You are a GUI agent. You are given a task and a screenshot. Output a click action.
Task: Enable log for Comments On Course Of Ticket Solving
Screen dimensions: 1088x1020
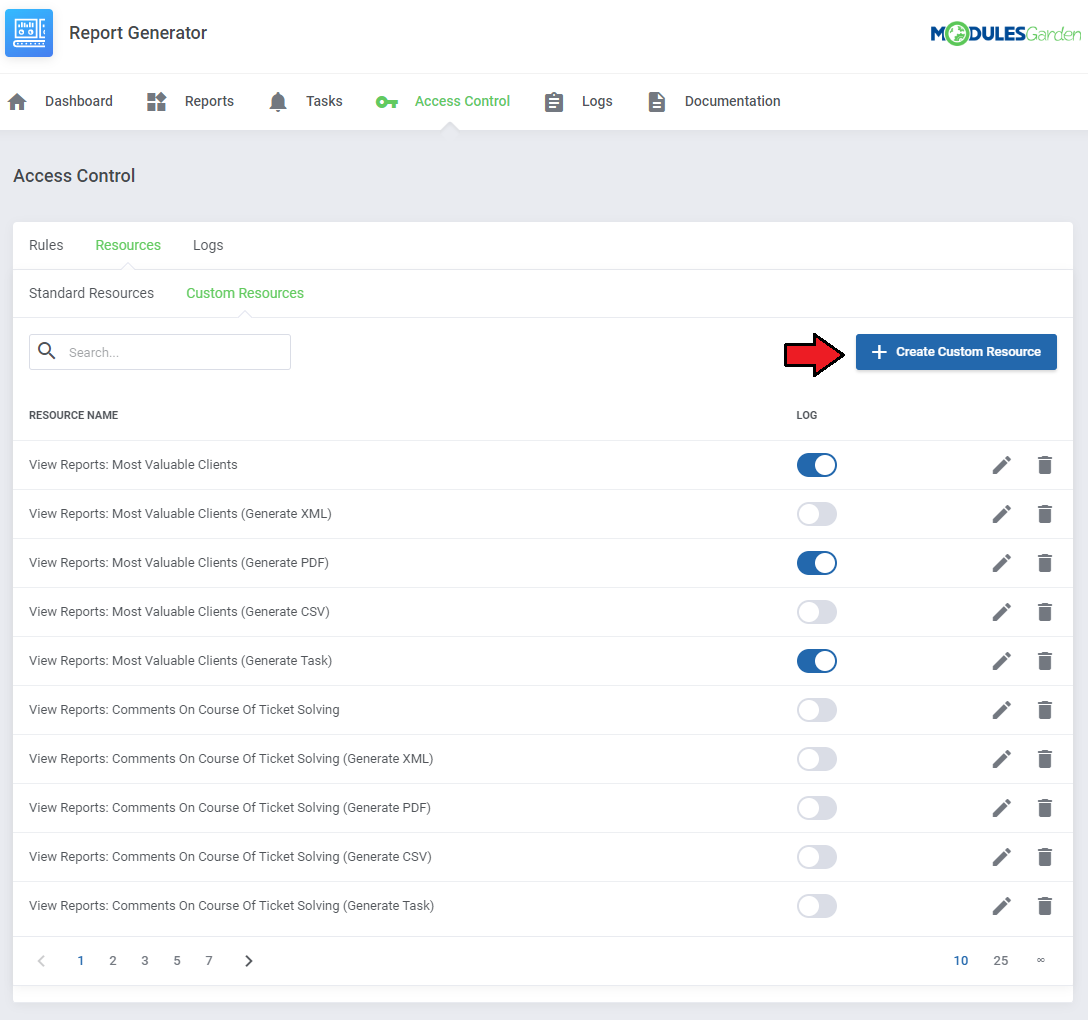[817, 710]
